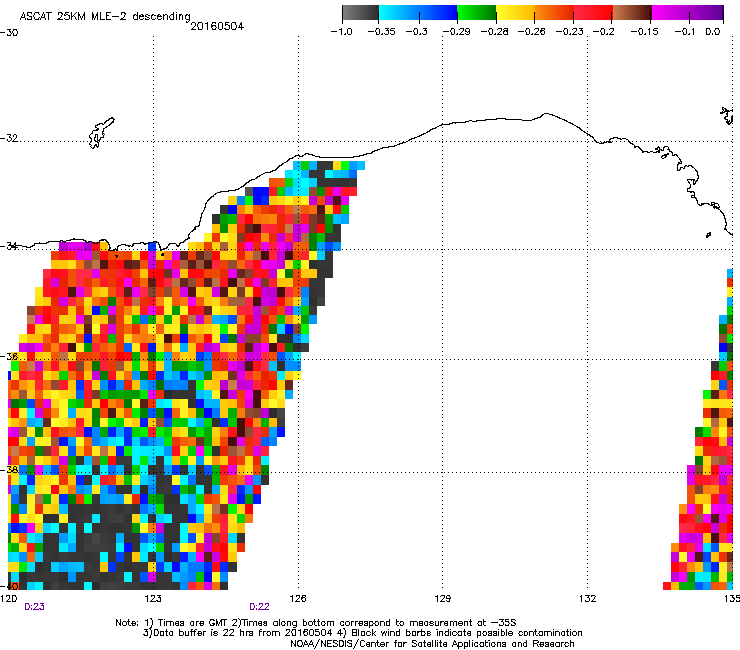Click the -0.26 color scale label
740x650 pixels.
pos(531,32)
